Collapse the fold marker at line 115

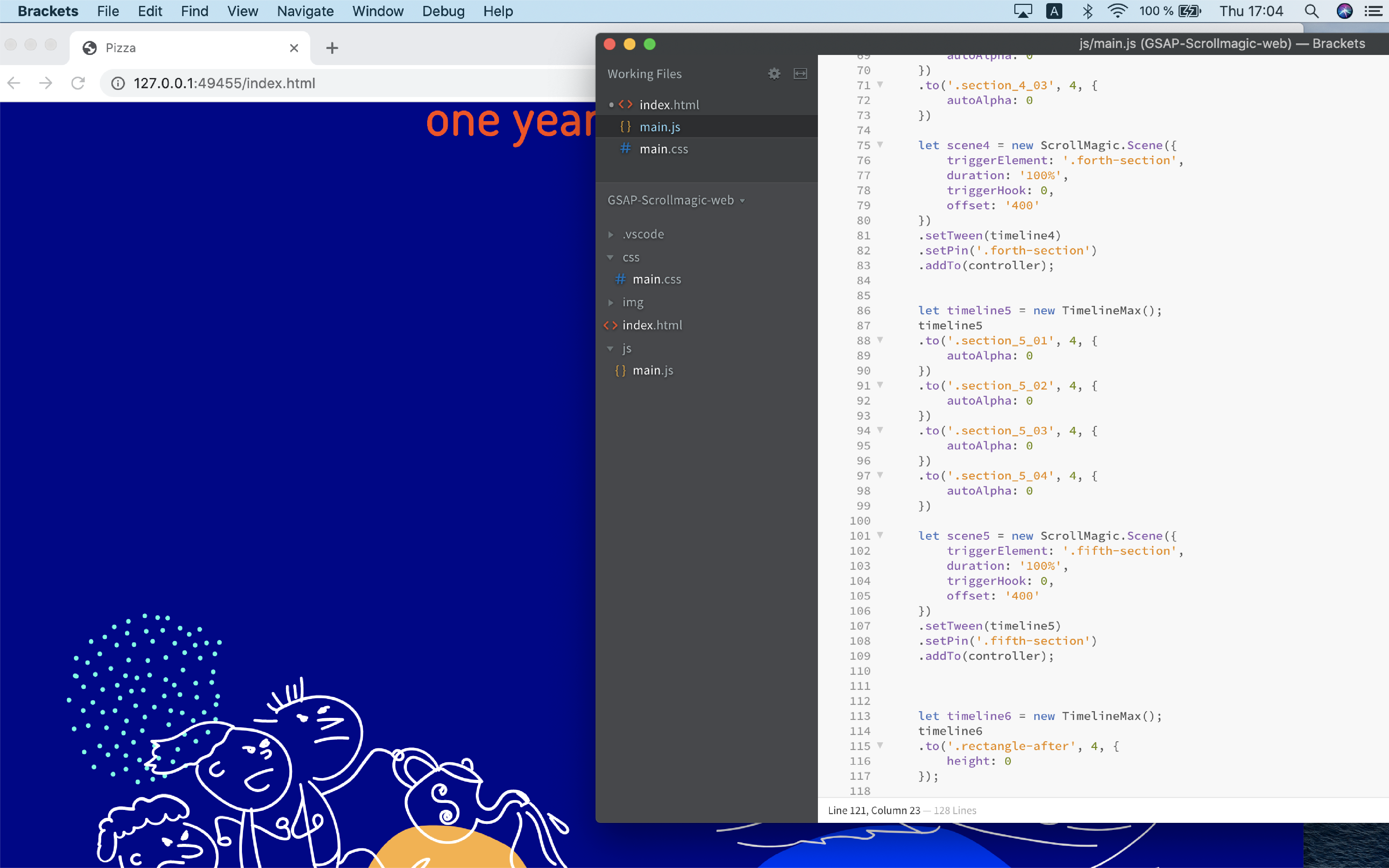coord(880,745)
